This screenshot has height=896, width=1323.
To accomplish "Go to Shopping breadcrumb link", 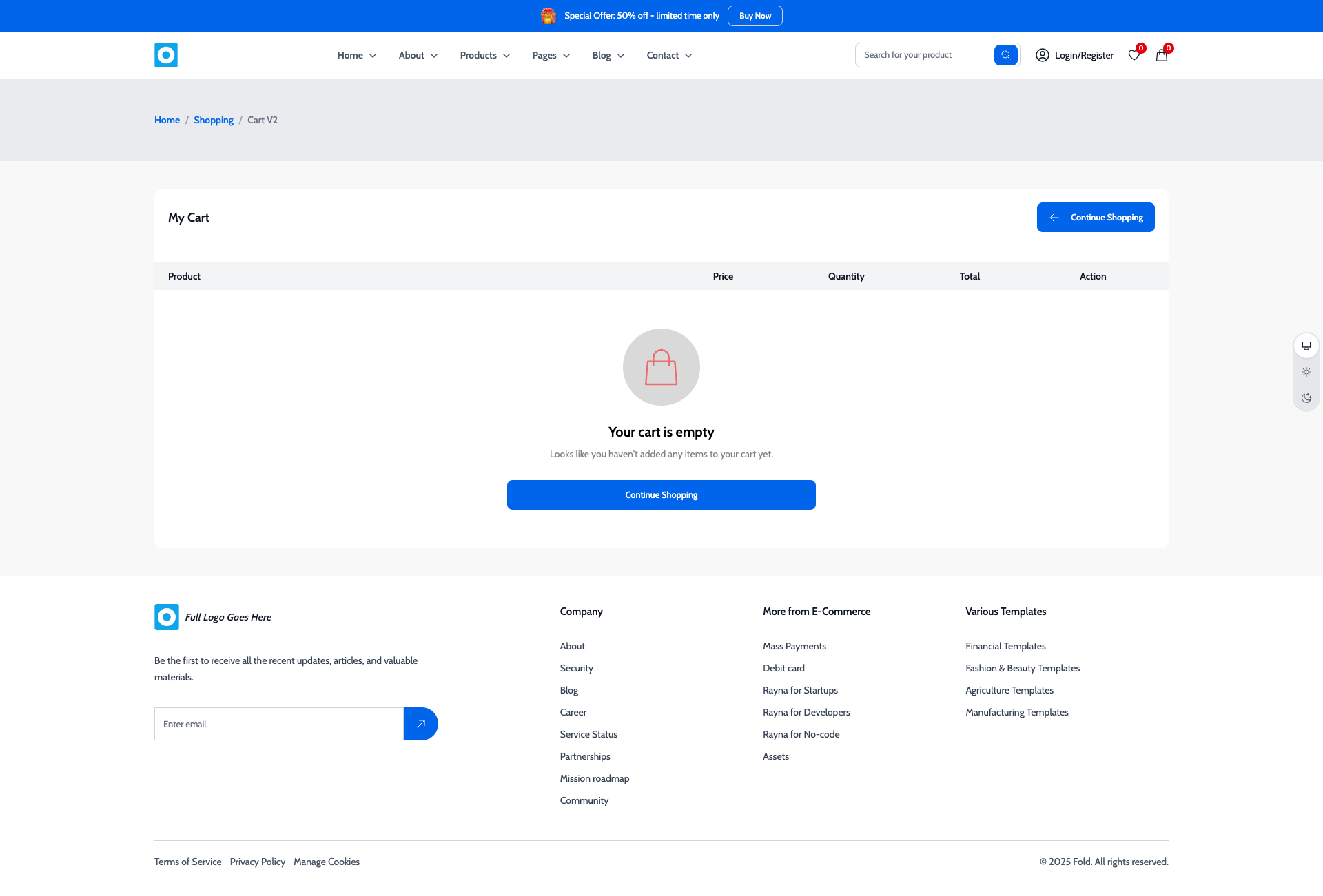I will (214, 120).
